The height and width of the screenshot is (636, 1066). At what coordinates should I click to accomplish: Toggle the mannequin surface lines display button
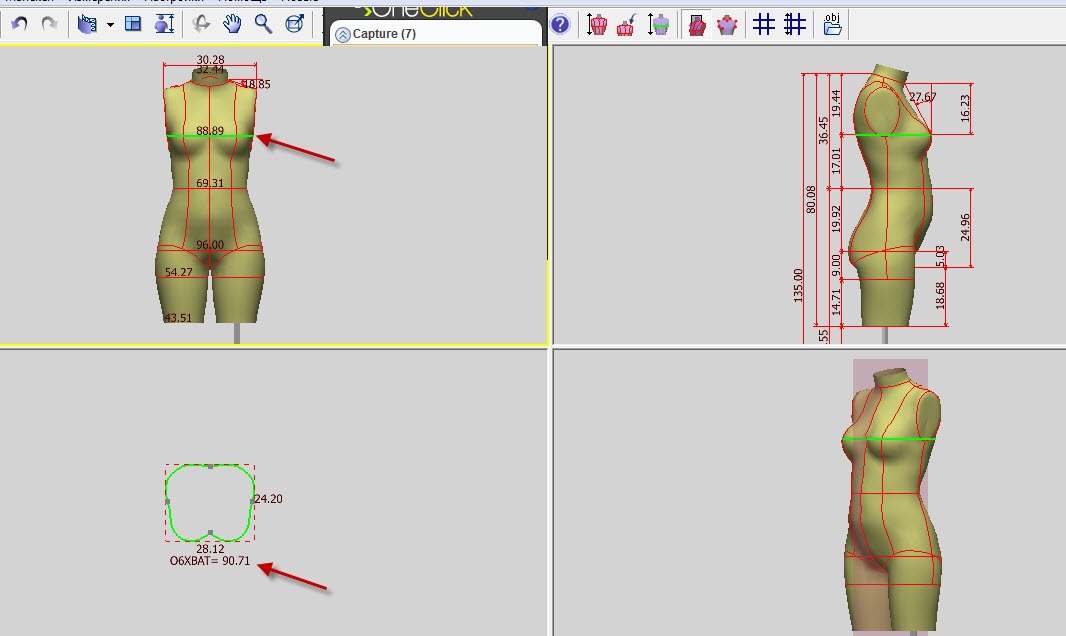pos(697,24)
